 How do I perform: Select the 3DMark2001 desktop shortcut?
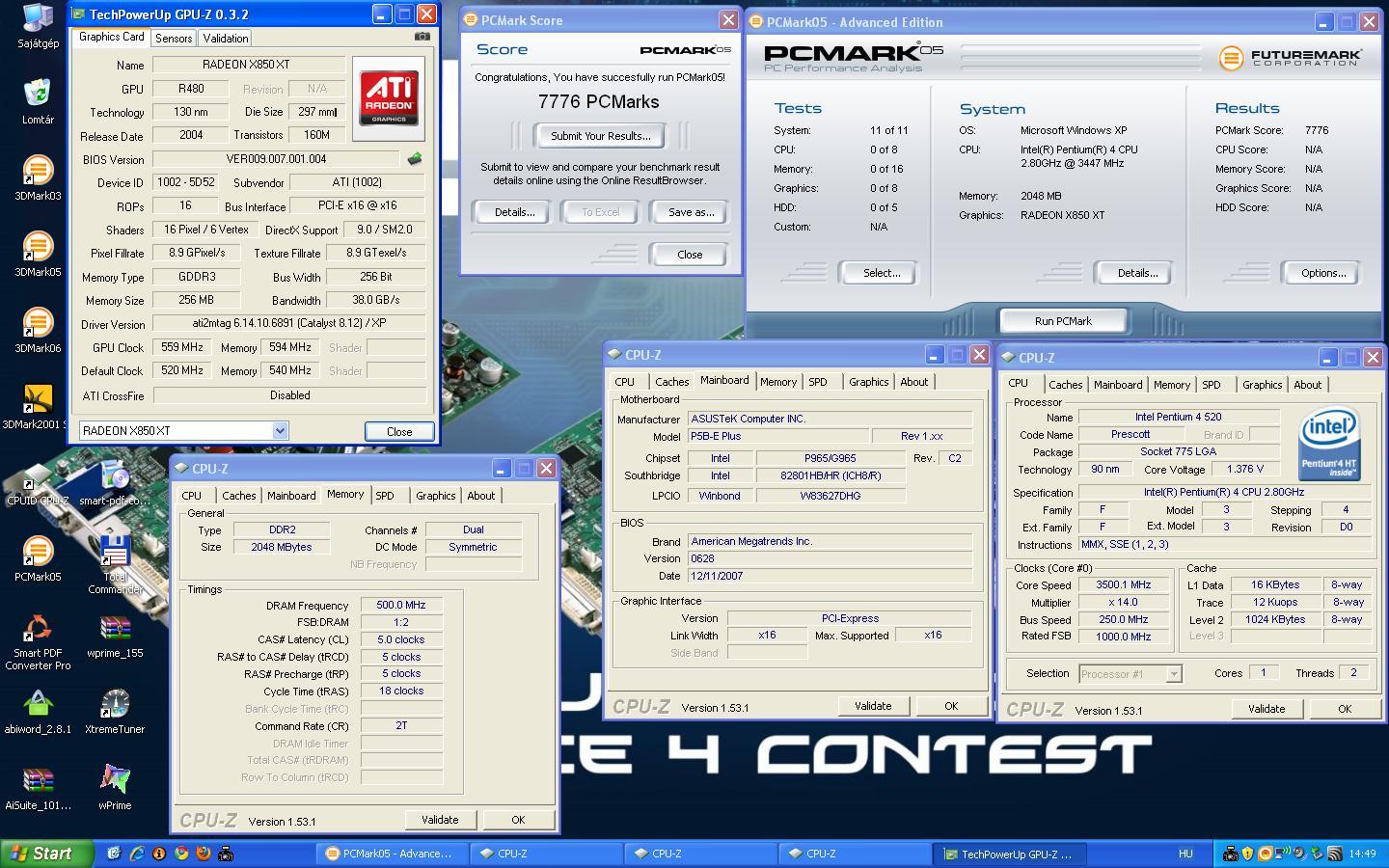point(38,406)
